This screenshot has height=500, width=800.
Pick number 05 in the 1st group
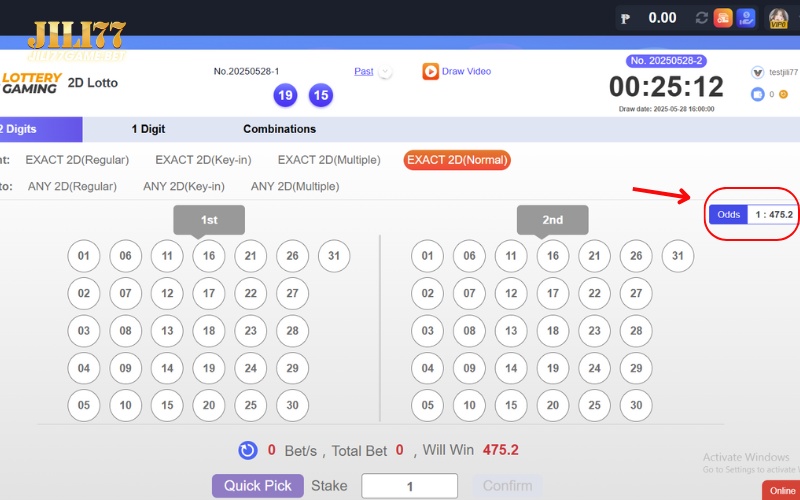click(x=84, y=405)
